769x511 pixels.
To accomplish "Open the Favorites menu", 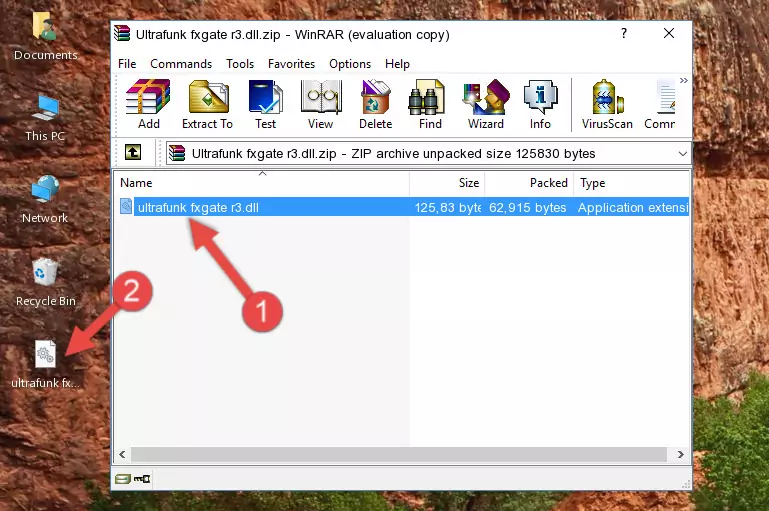I will pyautogui.click(x=291, y=64).
